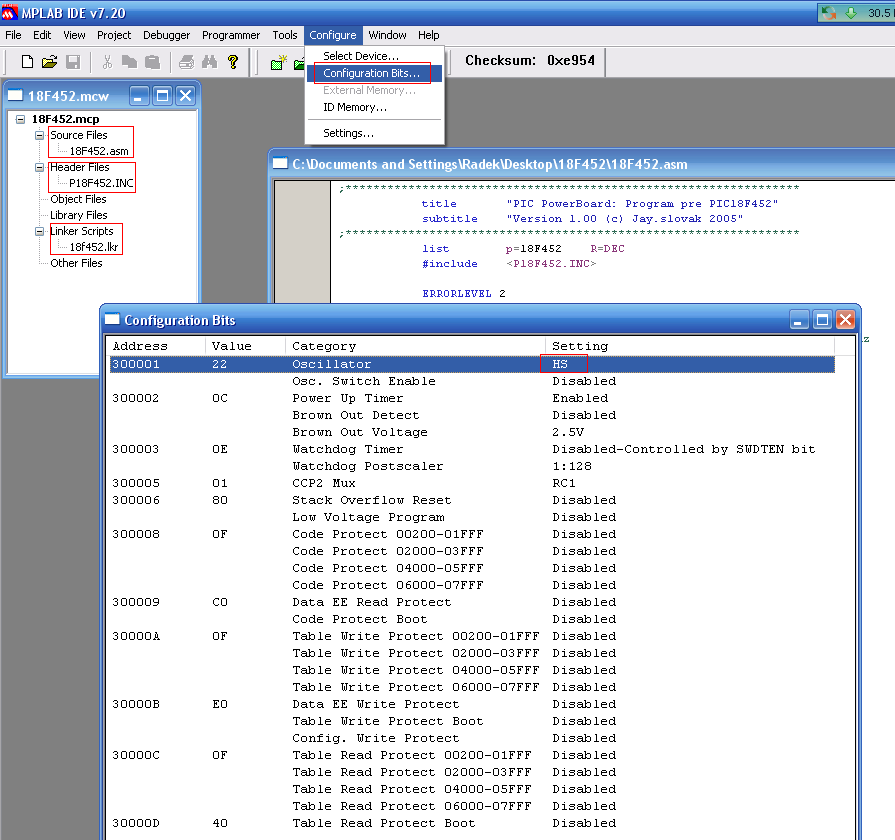Open the Project menu
Viewport: 895px width, 840px height.
(114, 35)
